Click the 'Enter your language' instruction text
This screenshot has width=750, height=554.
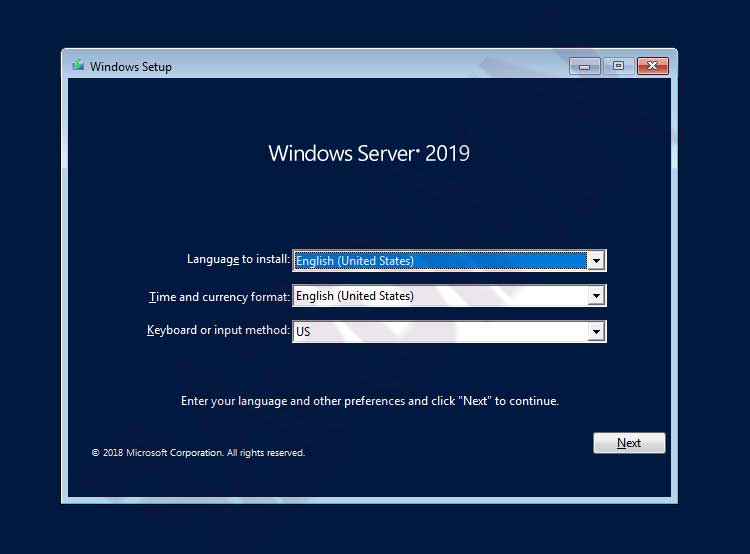(370, 401)
